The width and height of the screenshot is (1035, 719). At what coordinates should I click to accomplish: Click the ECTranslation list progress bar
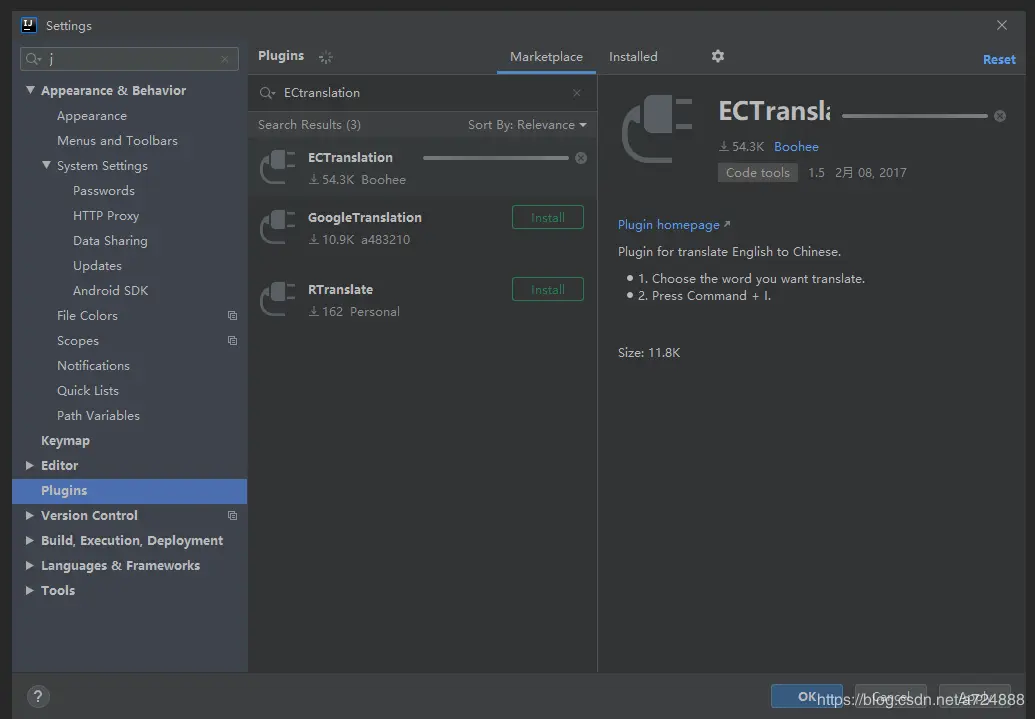[496, 158]
